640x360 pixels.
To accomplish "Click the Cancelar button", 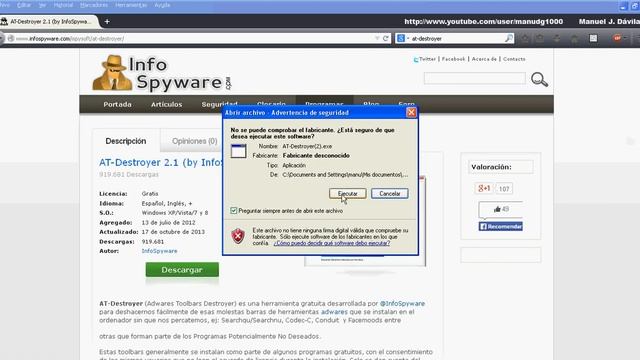I will click(x=389, y=193).
